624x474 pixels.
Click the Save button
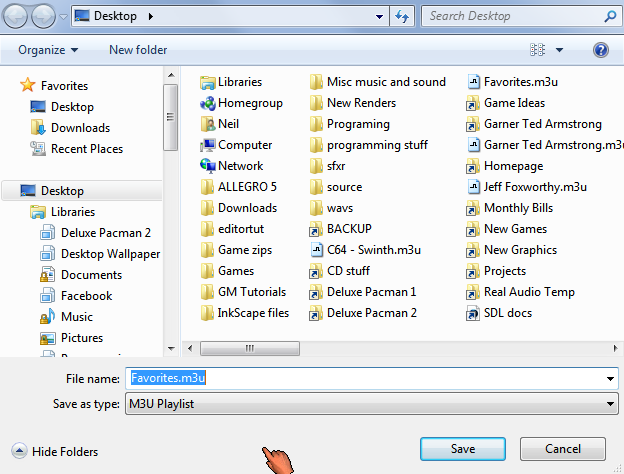coord(462,448)
